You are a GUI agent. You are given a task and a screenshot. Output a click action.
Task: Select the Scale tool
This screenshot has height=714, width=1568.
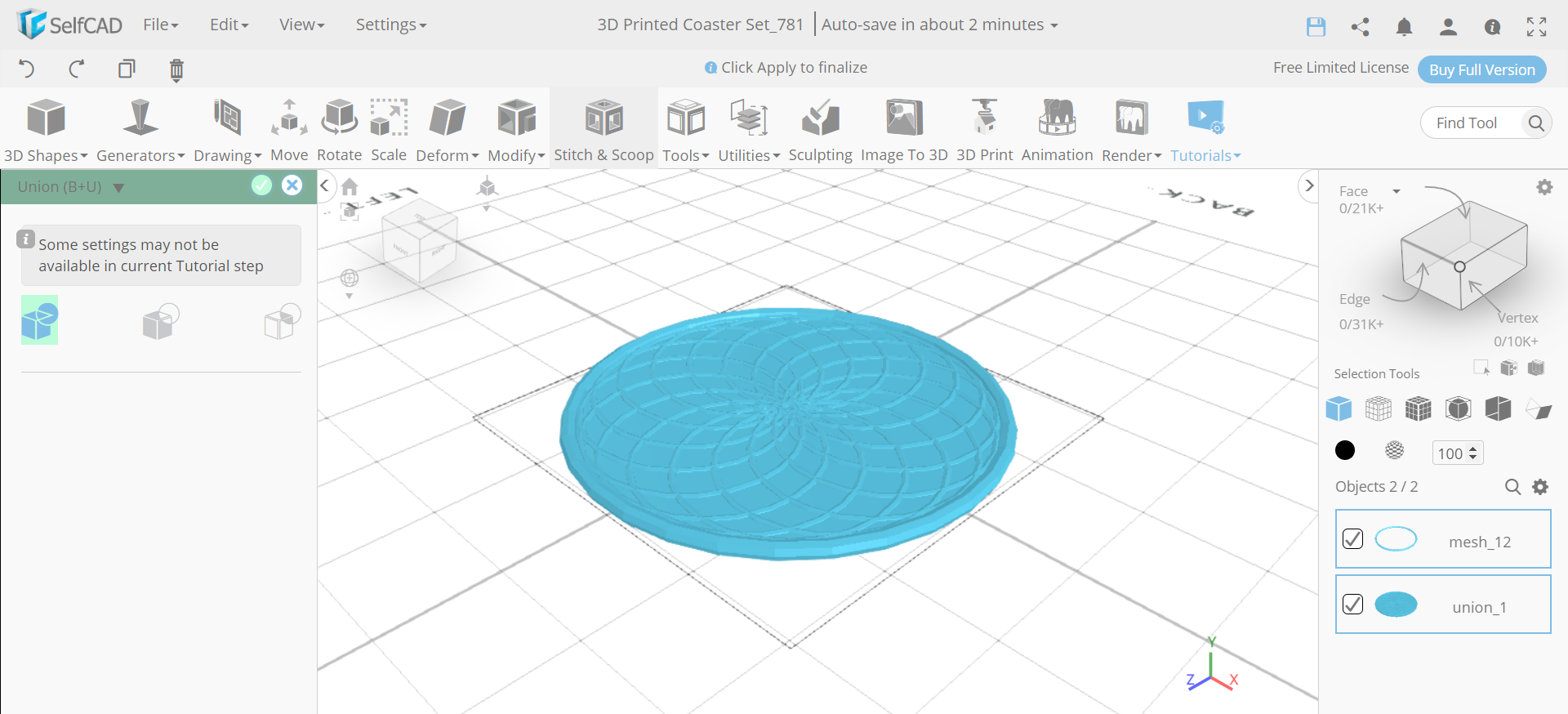389,130
